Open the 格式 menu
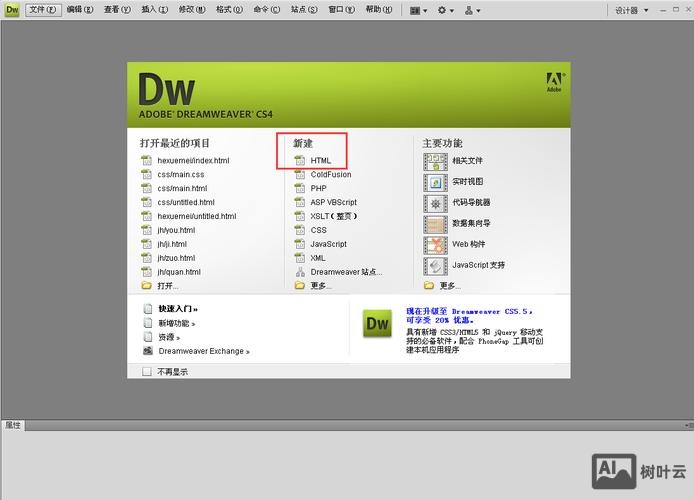 tap(229, 9)
